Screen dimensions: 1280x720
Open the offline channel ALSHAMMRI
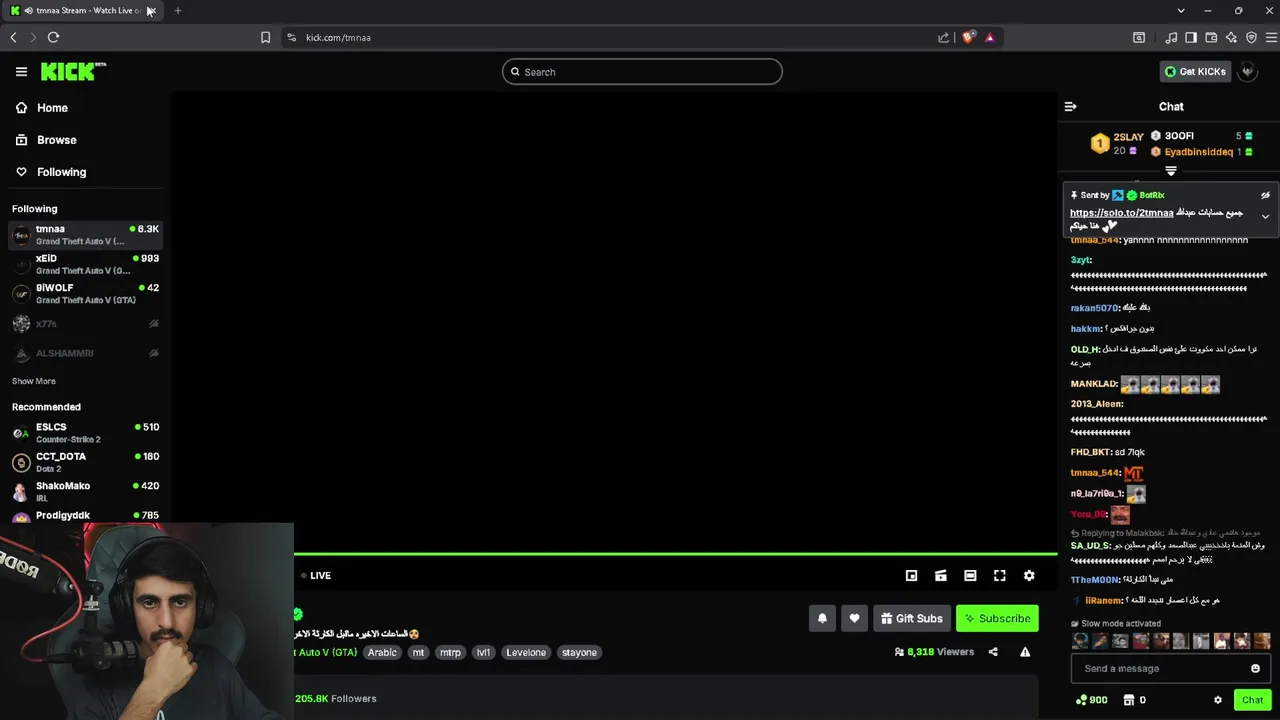[85, 353]
